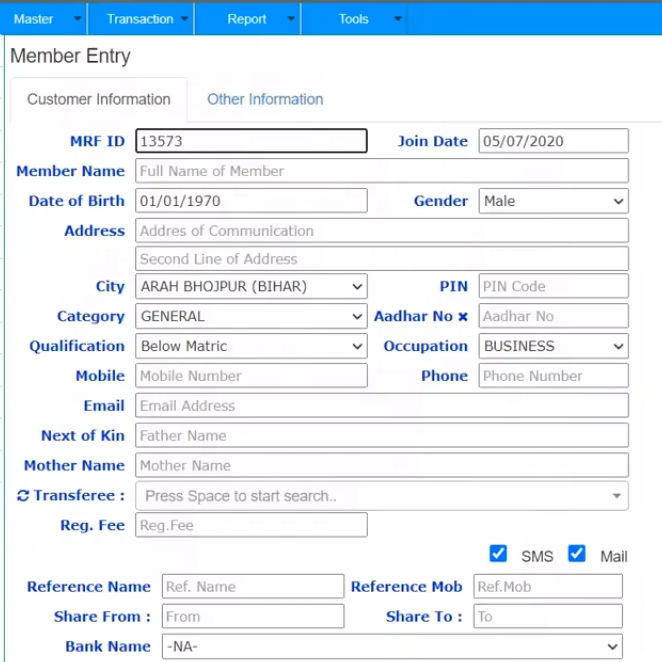Click the Transferee refresh icon
Image resolution: width=662 pixels, height=662 pixels.
click(x=23, y=496)
